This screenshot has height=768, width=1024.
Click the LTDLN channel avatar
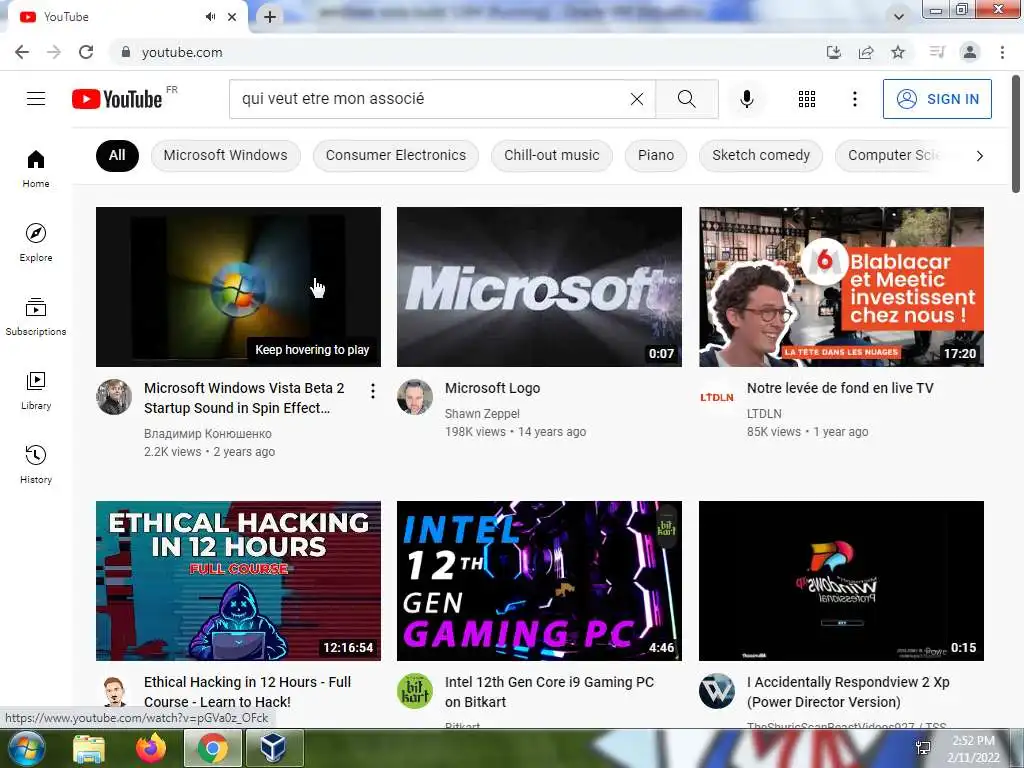coord(716,396)
